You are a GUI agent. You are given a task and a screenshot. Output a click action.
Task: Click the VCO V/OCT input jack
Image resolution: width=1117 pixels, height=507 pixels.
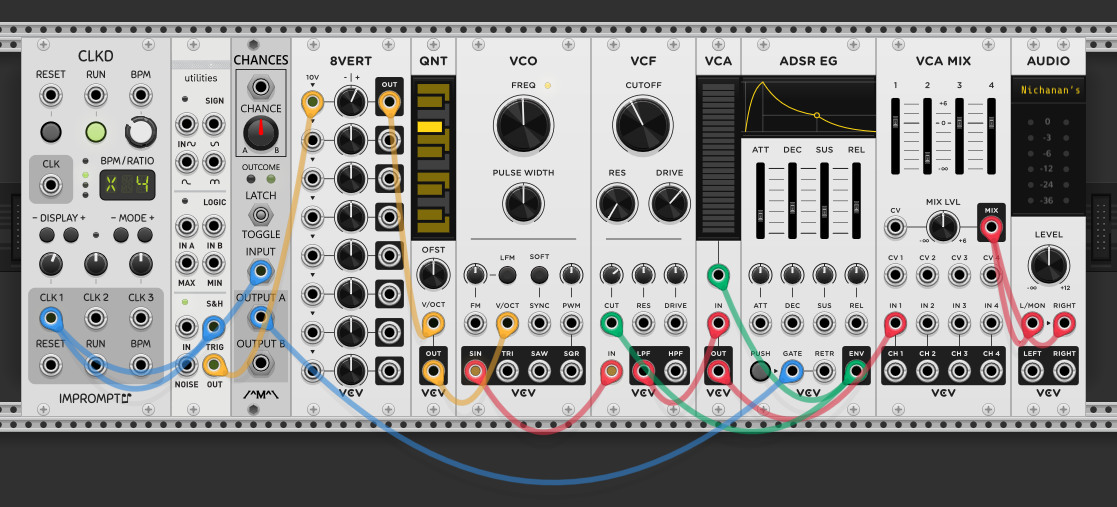click(507, 325)
